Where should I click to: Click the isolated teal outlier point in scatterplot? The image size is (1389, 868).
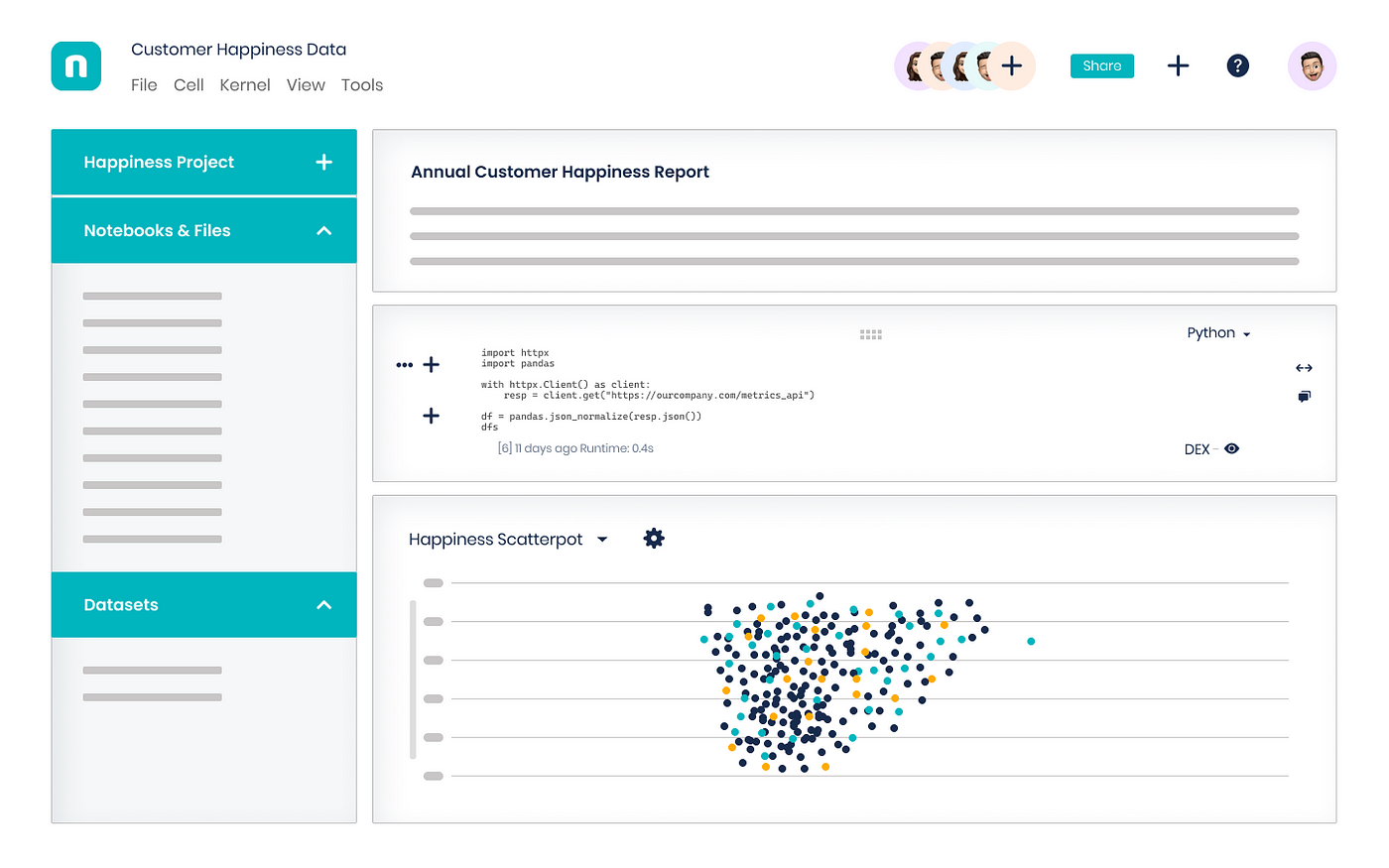1031,642
